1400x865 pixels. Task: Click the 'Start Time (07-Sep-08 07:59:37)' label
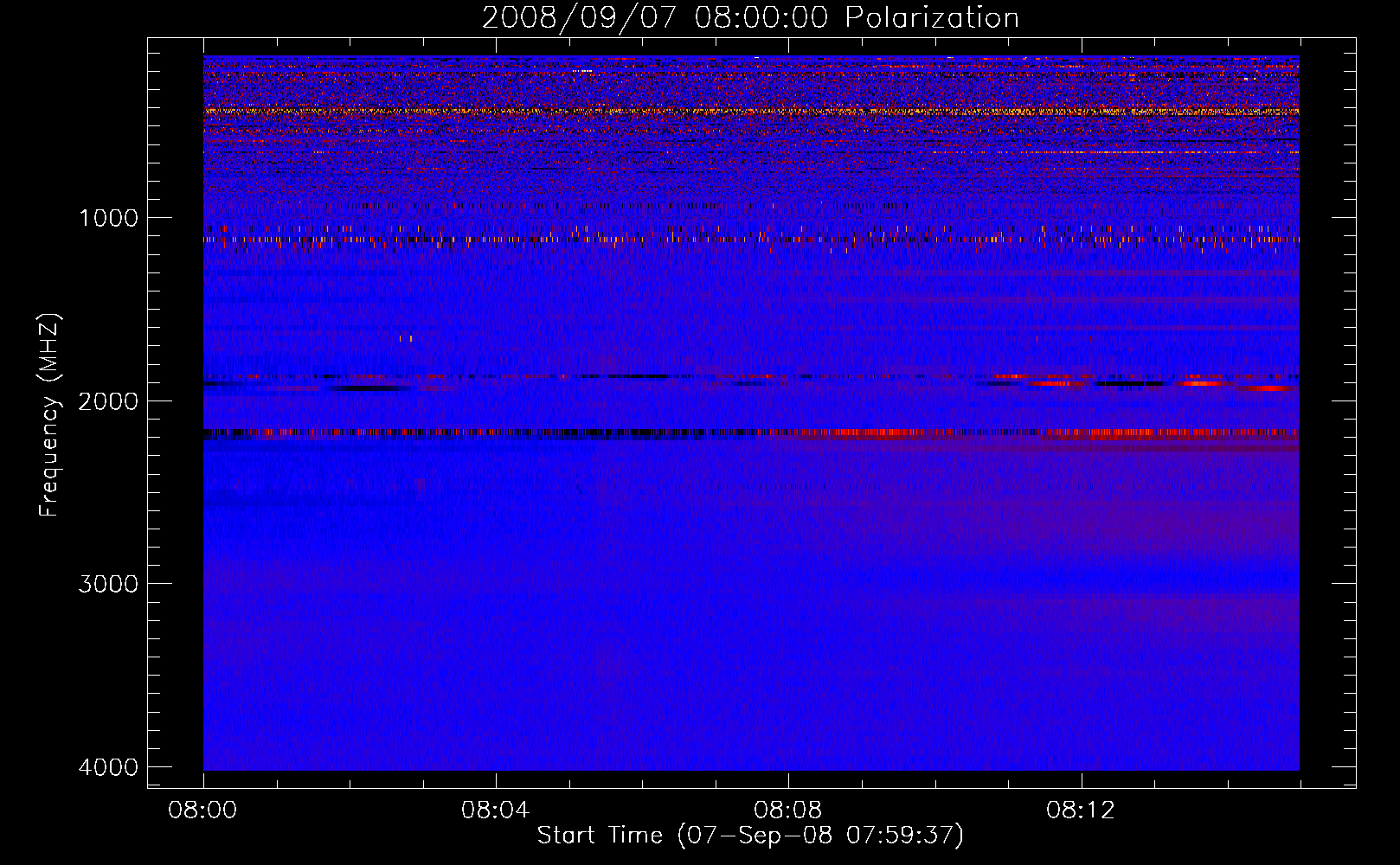coord(750,836)
